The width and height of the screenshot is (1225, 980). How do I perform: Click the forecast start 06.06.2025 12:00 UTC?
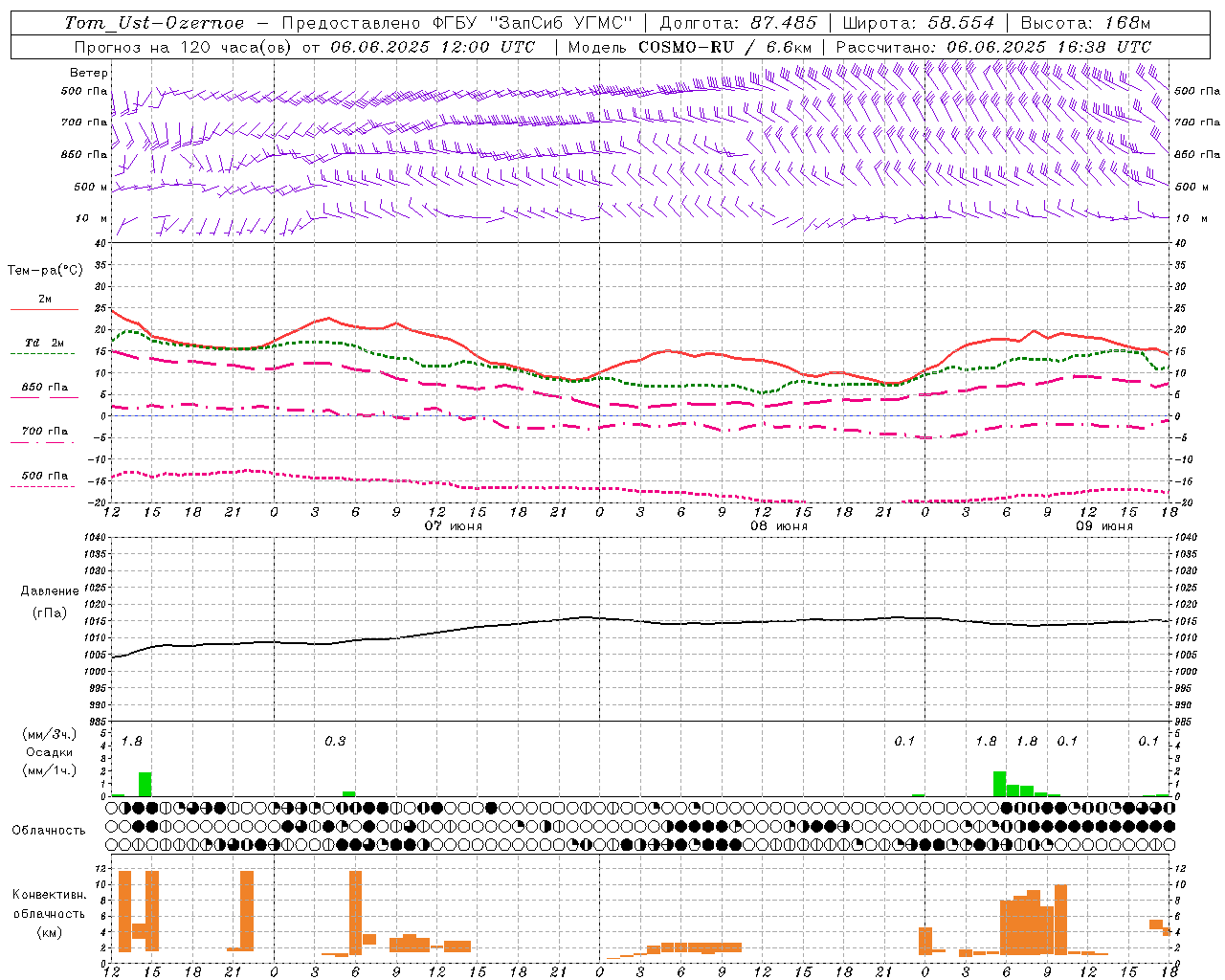(433, 47)
